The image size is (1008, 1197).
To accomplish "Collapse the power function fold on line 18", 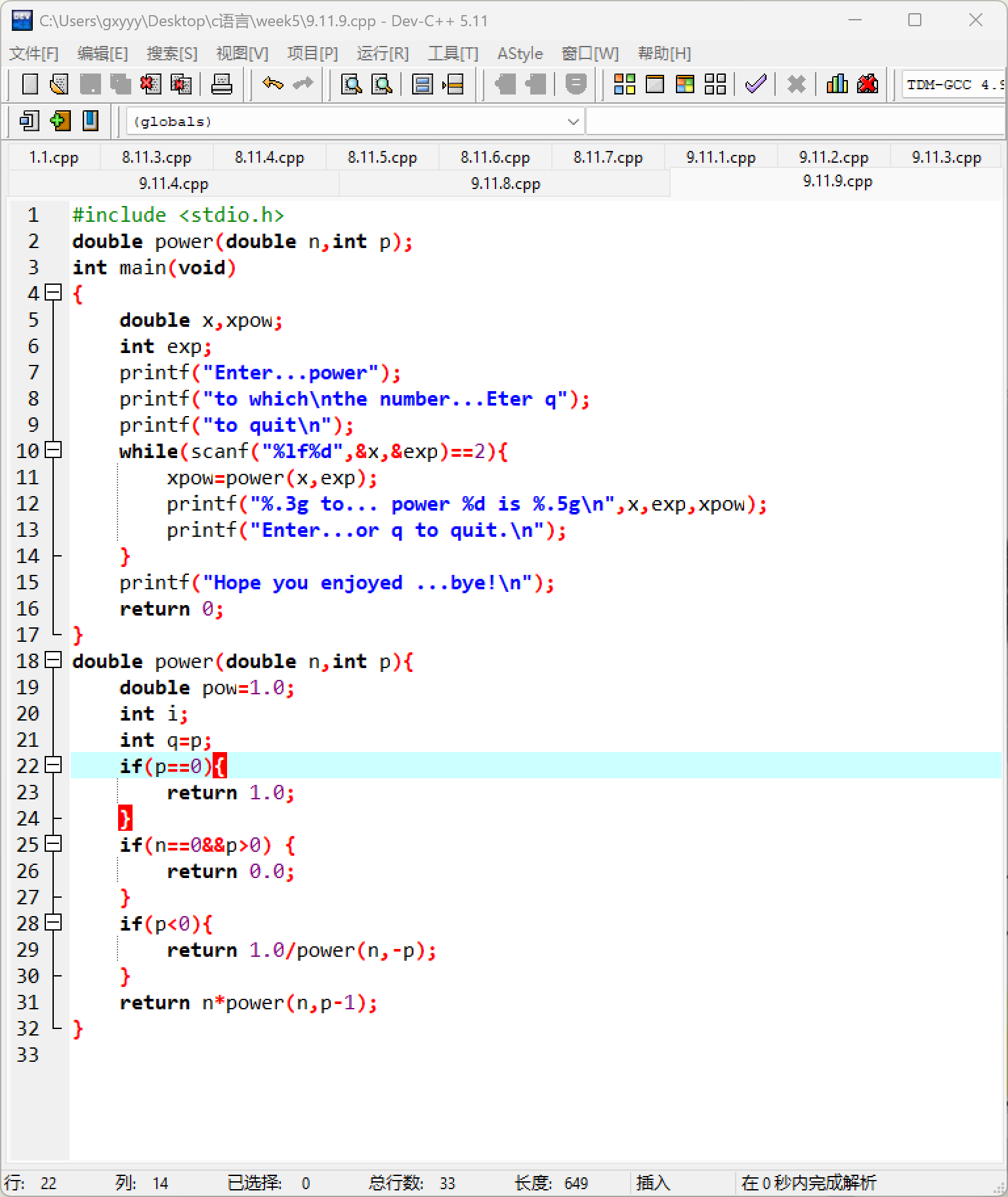I will click(53, 660).
